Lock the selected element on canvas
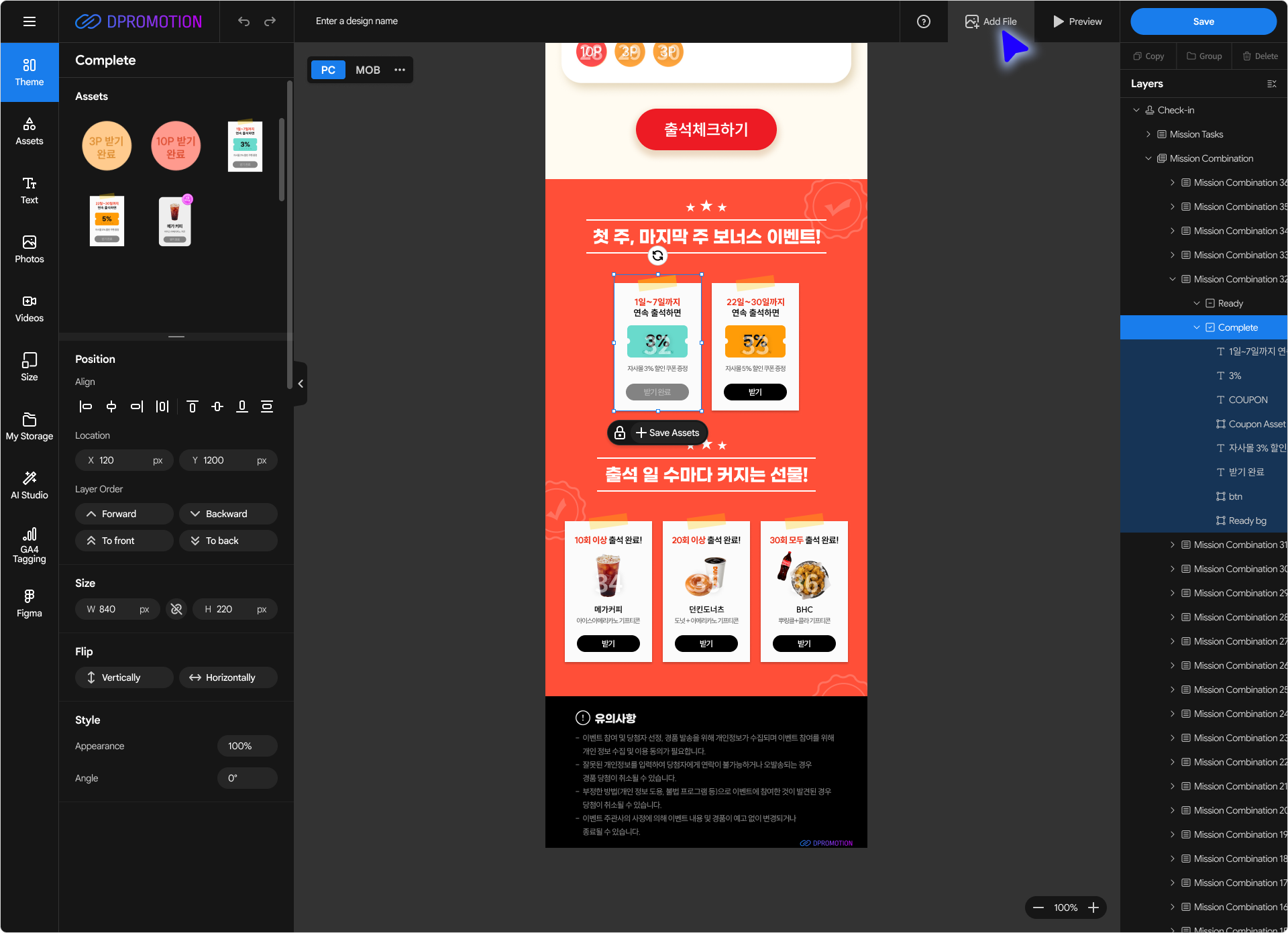The width and height of the screenshot is (1288, 933). pos(620,433)
